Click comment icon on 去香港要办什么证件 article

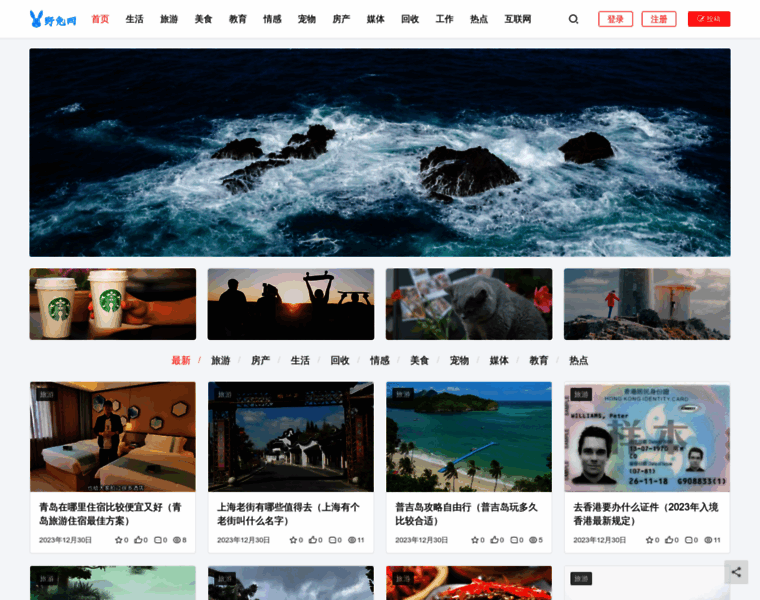tap(688, 540)
